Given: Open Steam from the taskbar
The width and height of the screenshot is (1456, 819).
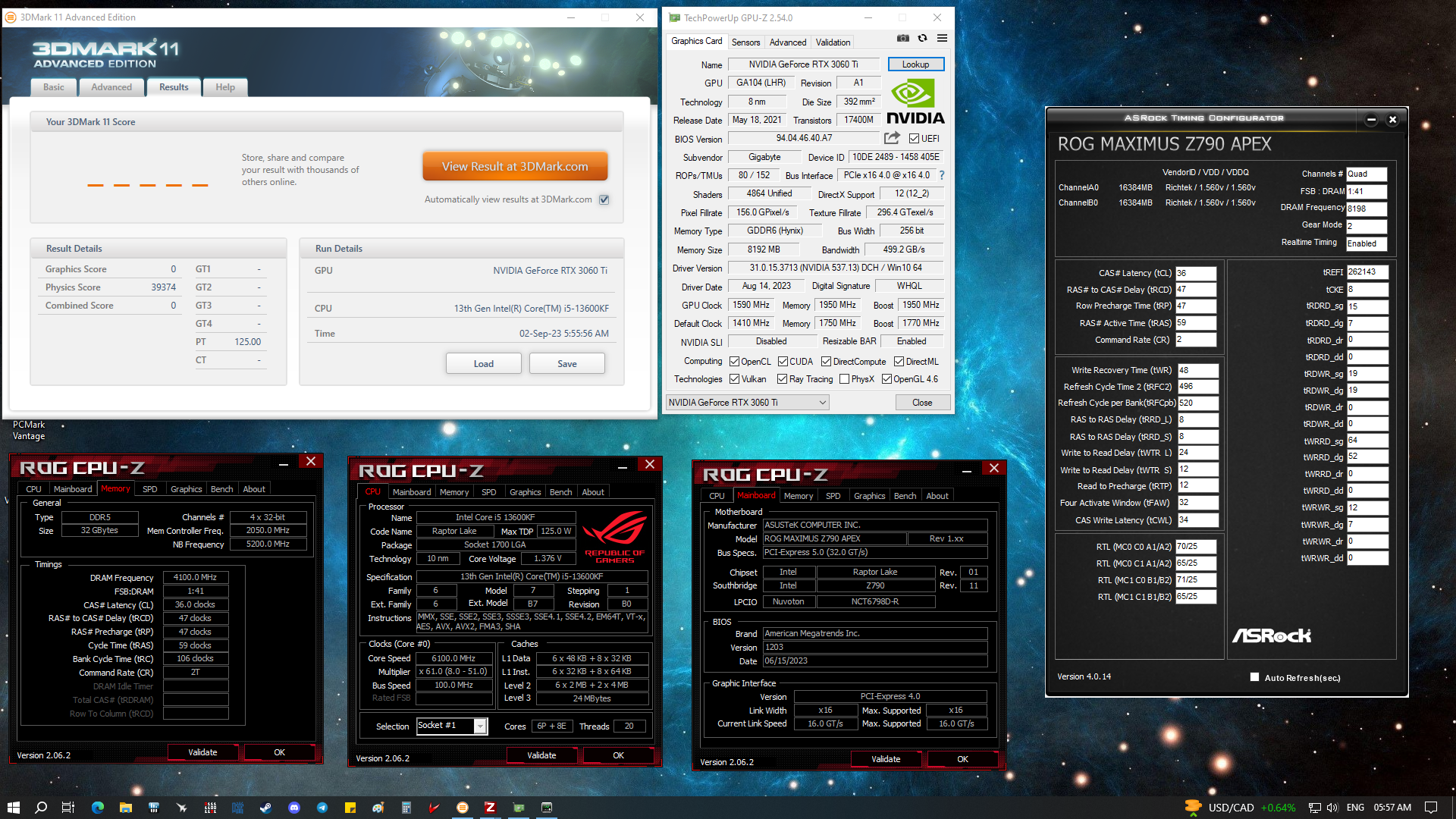Looking at the screenshot, I should [x=265, y=808].
